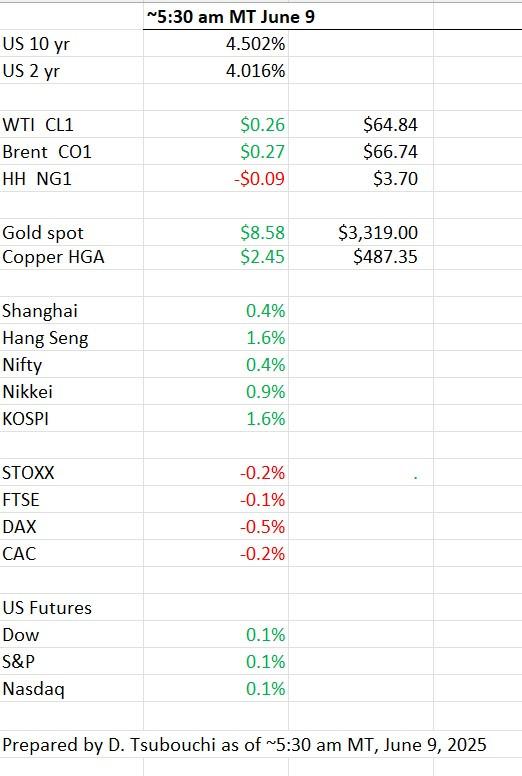Image resolution: width=522 pixels, height=776 pixels.
Task: Select the US 2 yr label cell
Action: 72,71
